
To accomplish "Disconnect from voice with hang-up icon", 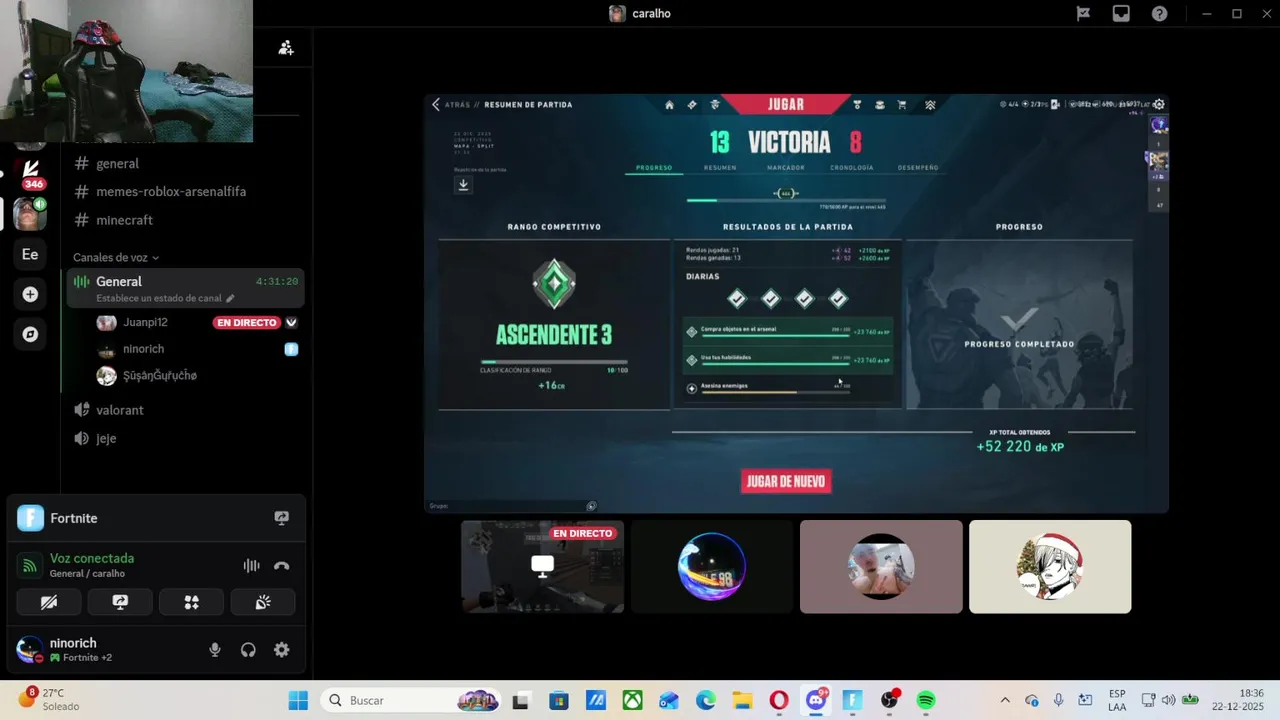I will pyautogui.click(x=282, y=566).
